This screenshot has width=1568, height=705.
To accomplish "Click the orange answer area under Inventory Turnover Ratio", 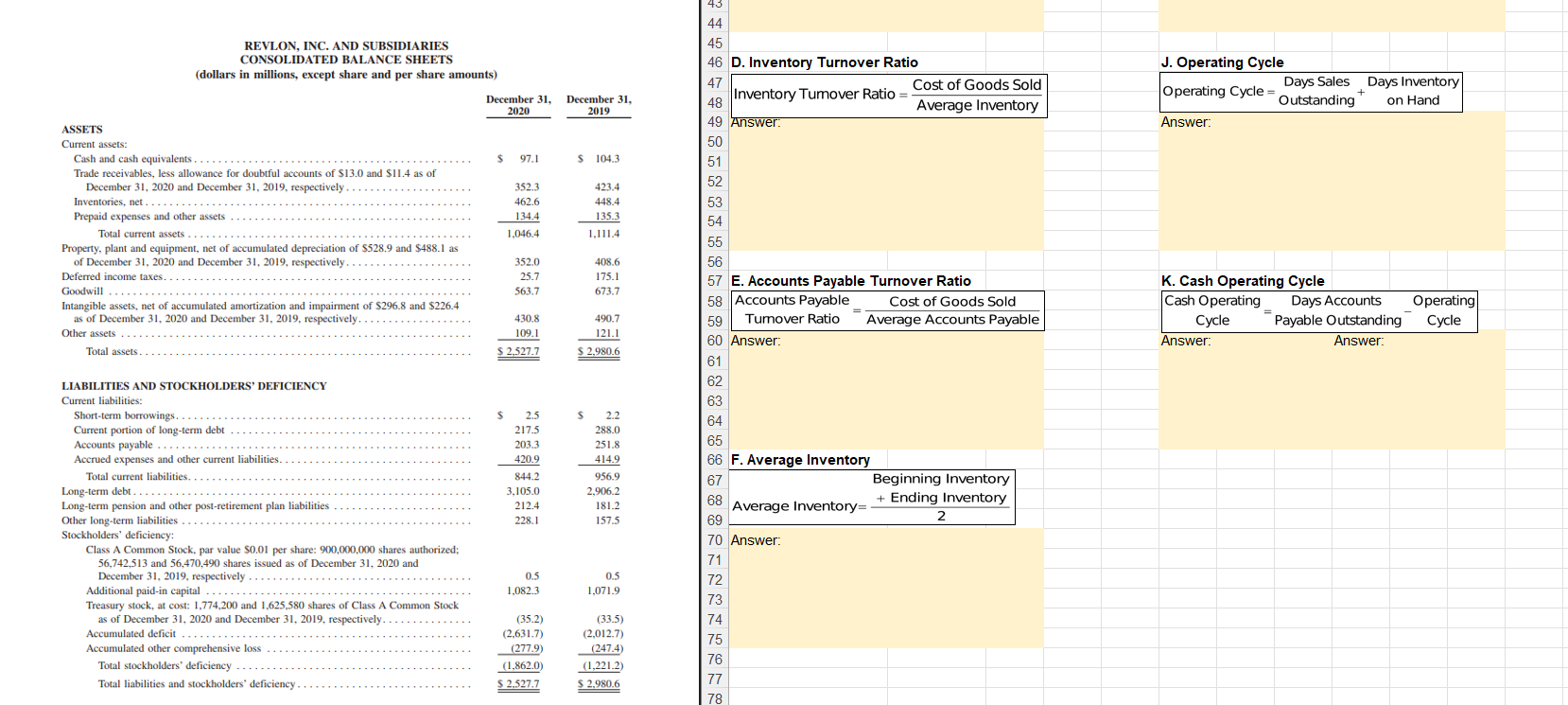I will [886, 181].
